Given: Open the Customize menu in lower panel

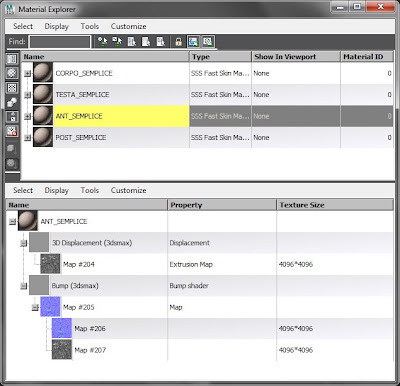Looking at the screenshot, I should [x=128, y=190].
